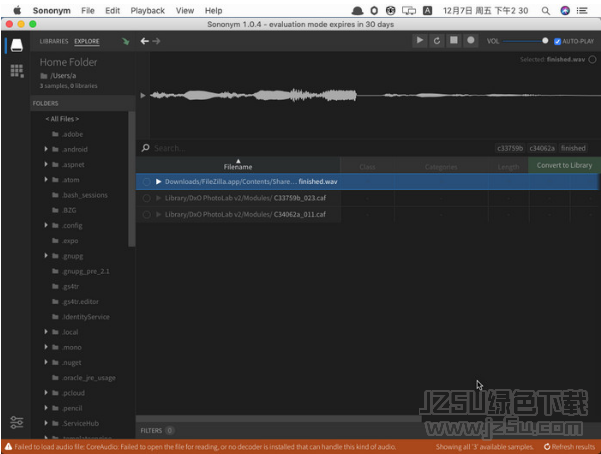Expand the .local folder
The width and height of the screenshot is (601, 454).
click(x=46, y=332)
